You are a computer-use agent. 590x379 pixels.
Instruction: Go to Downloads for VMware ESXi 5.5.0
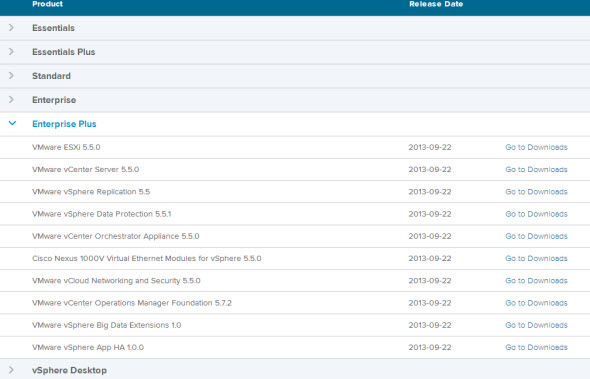(536, 147)
